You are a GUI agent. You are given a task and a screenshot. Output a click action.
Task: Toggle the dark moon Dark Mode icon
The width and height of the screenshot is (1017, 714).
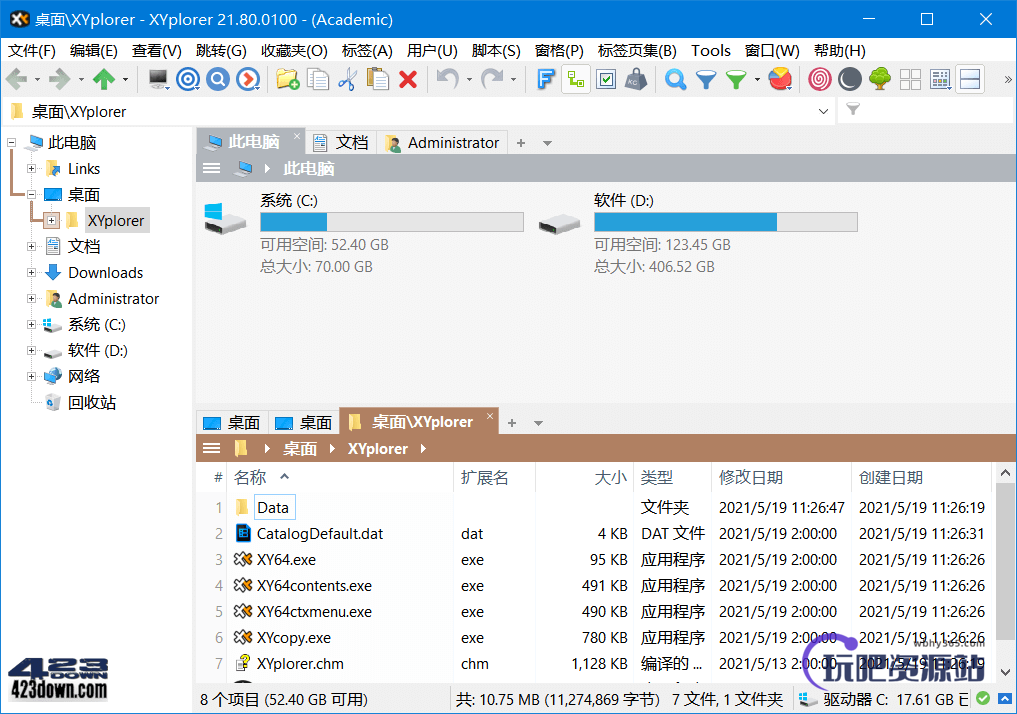(850, 80)
